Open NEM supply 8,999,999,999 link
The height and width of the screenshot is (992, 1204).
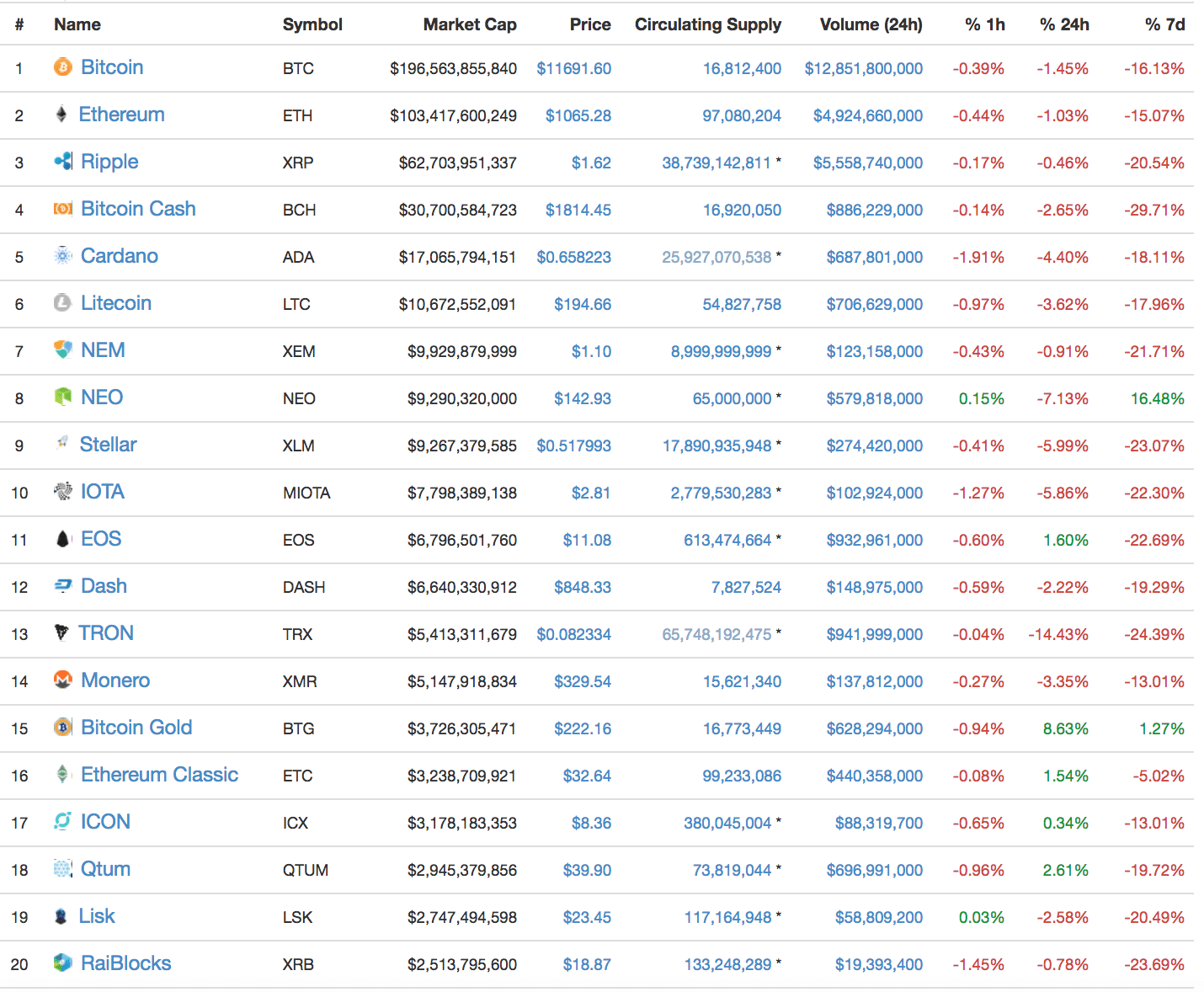pyautogui.click(x=722, y=351)
